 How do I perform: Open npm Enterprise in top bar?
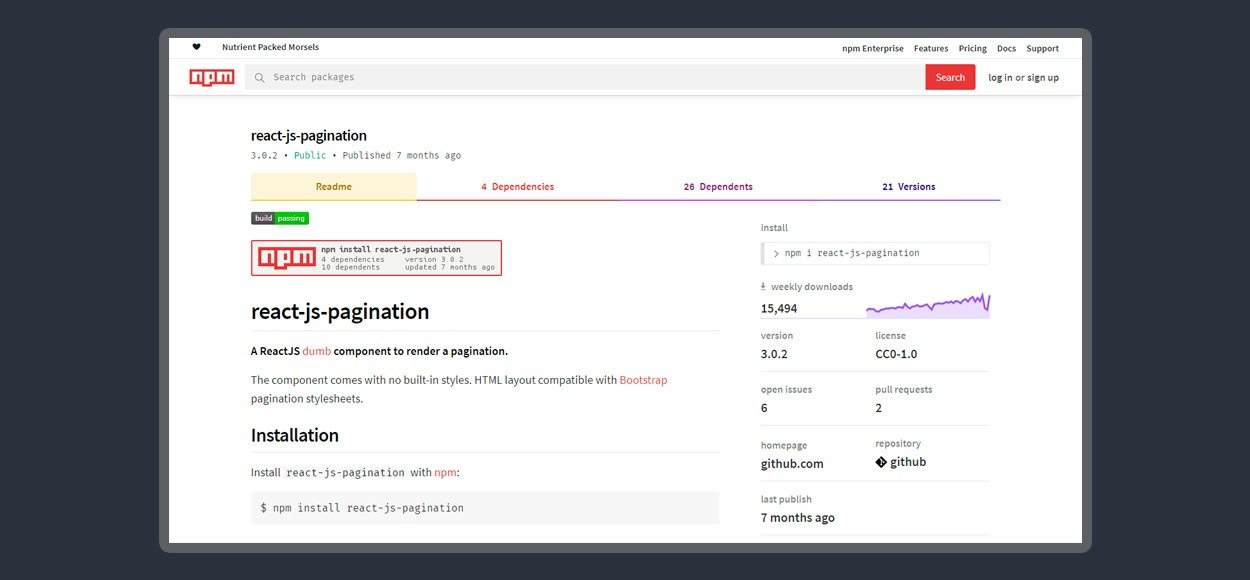tap(873, 48)
